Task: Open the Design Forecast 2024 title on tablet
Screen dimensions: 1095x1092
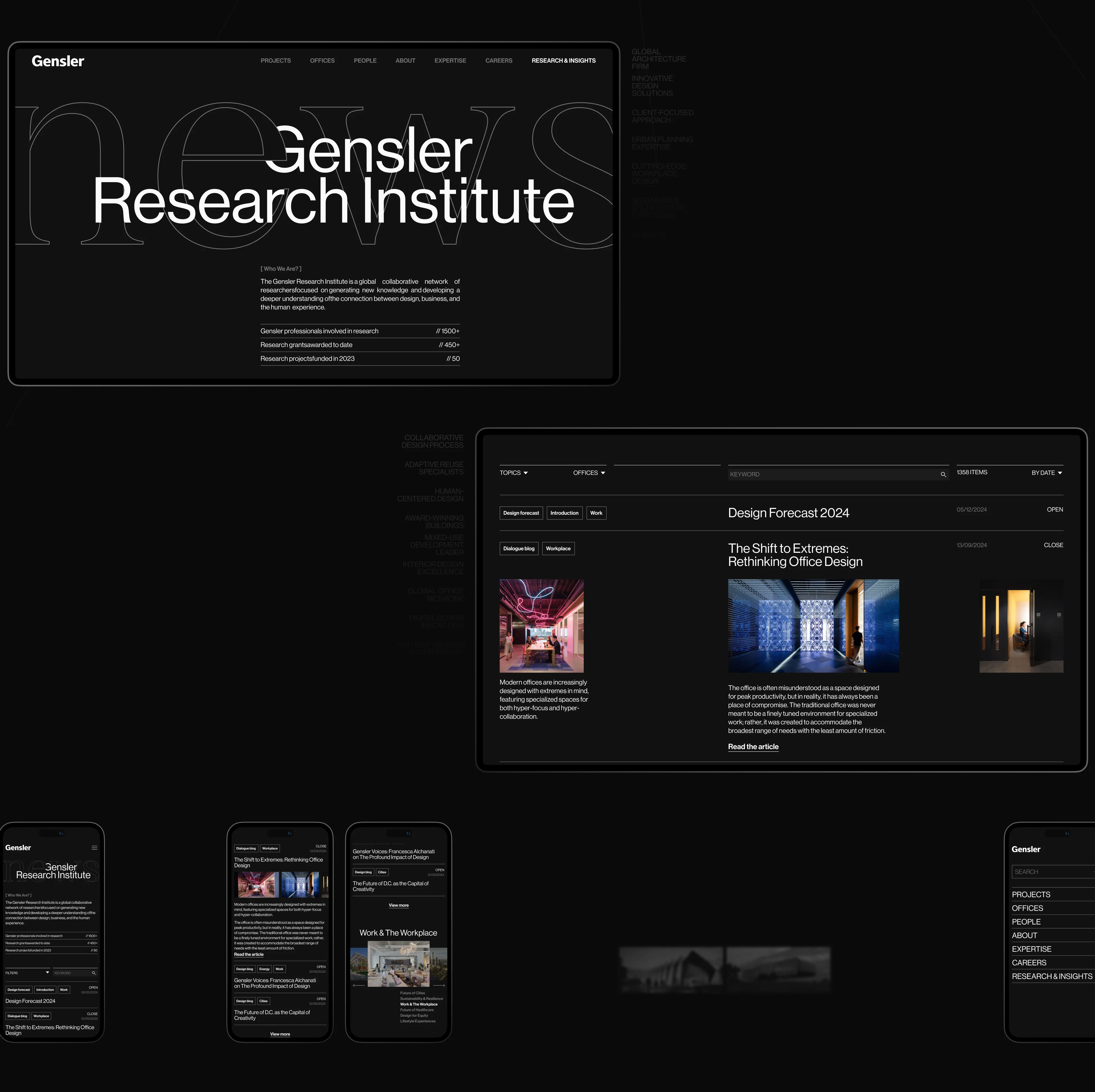Action: [788, 513]
